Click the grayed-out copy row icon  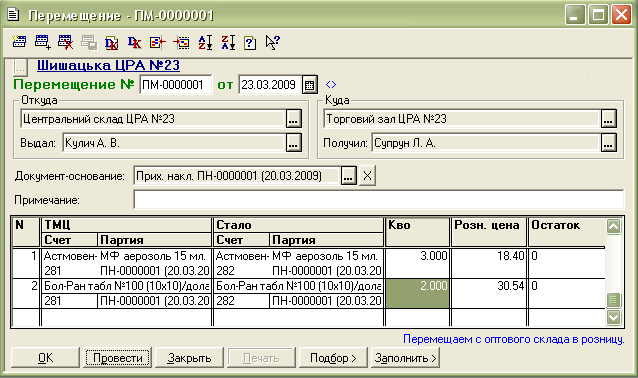(89, 42)
